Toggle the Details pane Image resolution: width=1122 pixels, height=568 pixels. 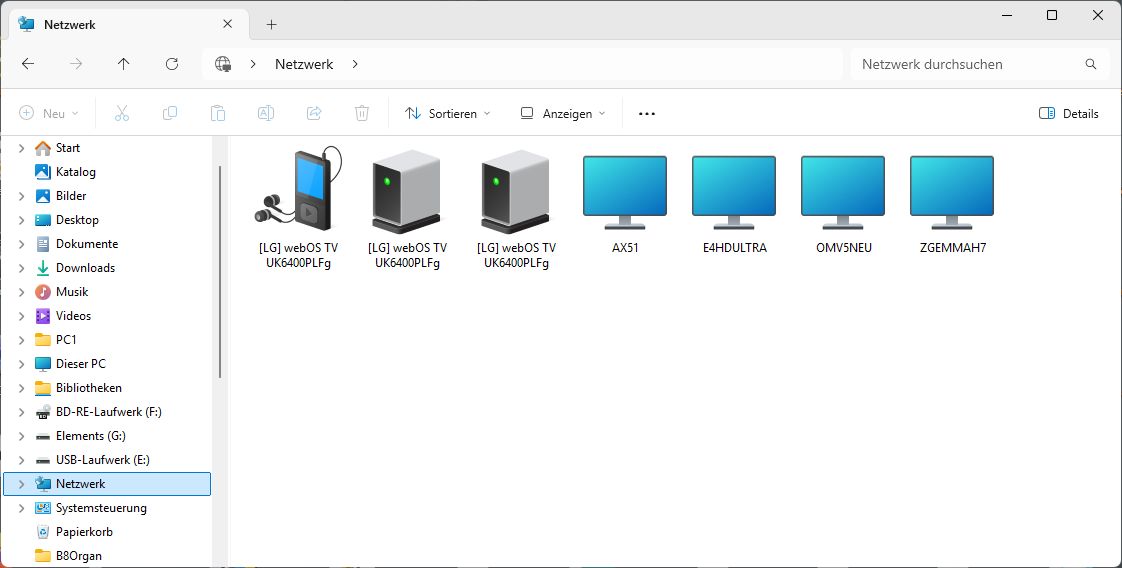1069,114
